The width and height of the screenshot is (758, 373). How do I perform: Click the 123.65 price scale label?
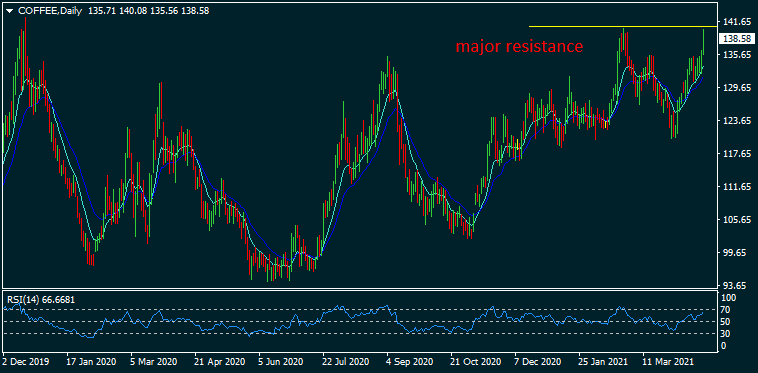737,121
